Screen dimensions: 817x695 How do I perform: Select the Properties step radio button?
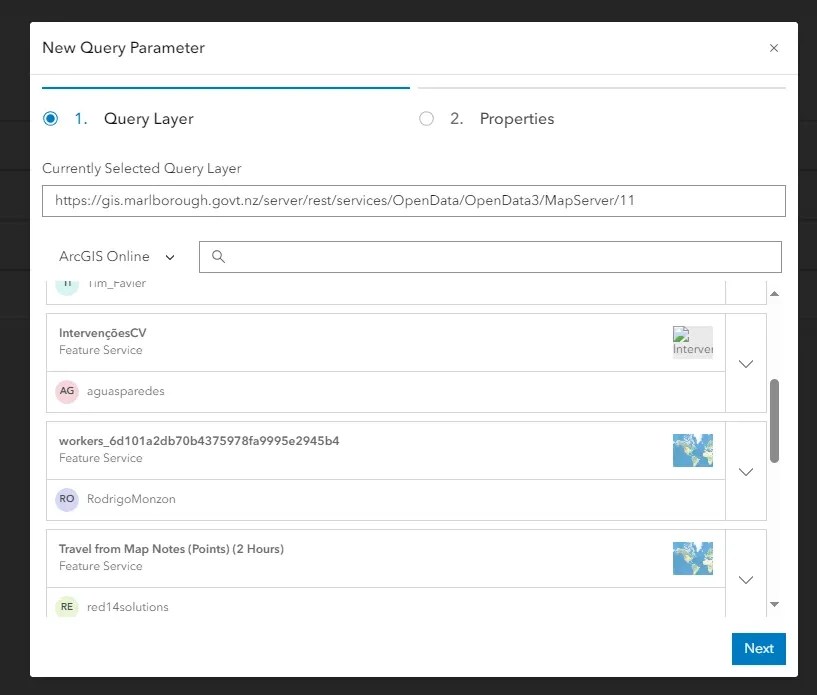(426, 119)
